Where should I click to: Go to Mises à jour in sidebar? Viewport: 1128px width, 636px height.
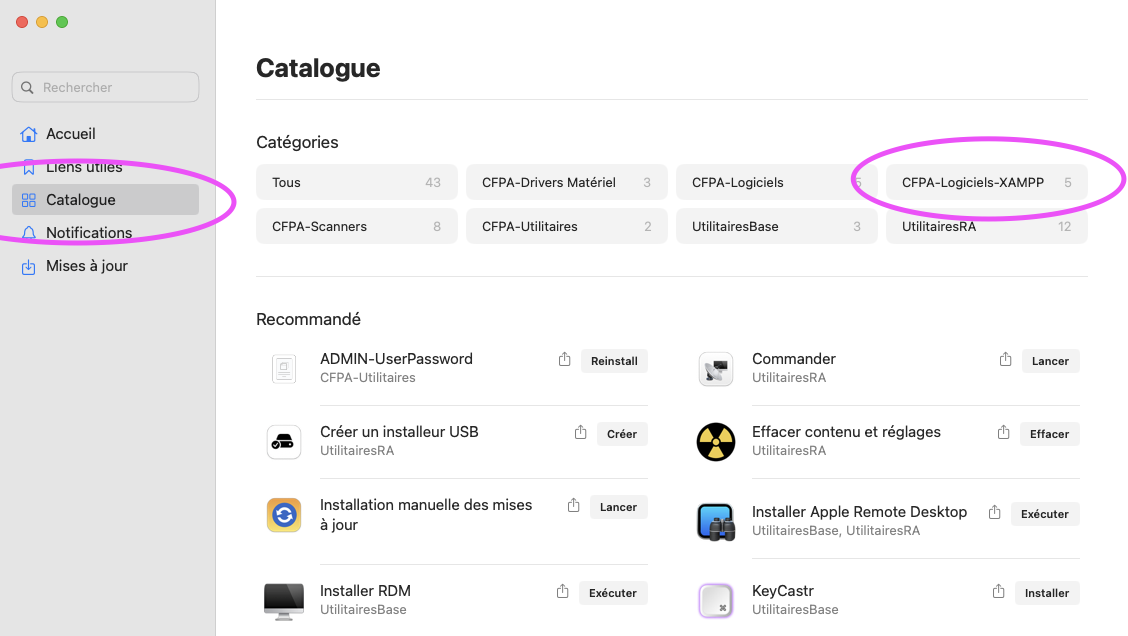[86, 266]
